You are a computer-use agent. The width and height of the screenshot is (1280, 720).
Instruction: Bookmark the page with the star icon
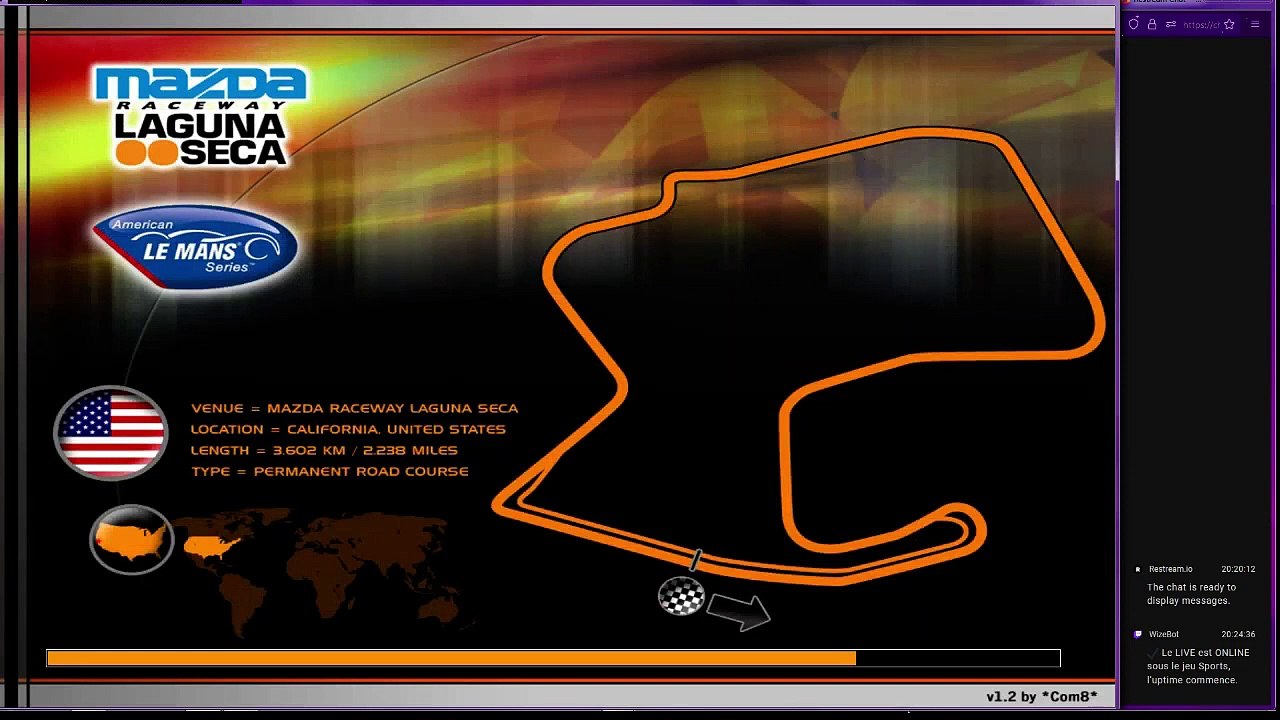(1229, 24)
